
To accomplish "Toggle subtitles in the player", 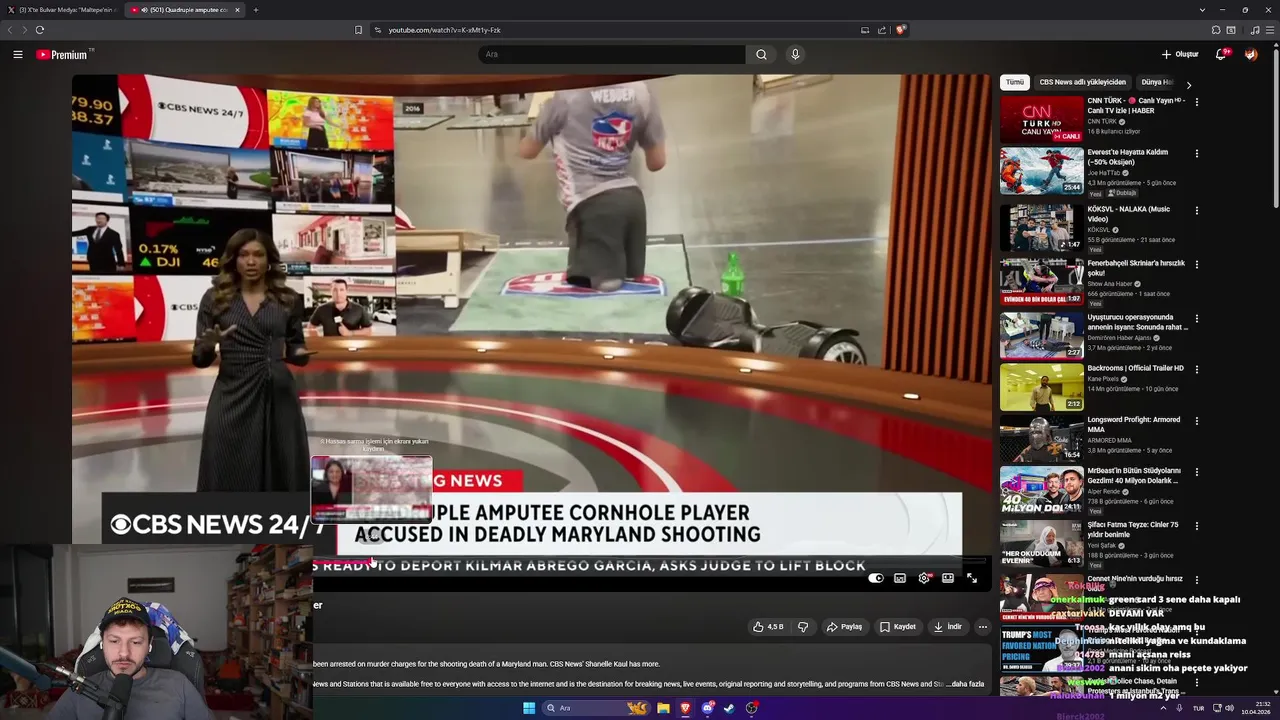I will [x=900, y=578].
